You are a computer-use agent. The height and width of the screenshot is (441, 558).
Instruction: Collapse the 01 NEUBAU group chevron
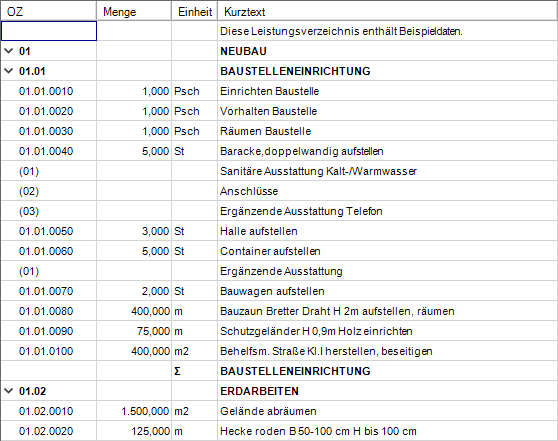[x=9, y=51]
